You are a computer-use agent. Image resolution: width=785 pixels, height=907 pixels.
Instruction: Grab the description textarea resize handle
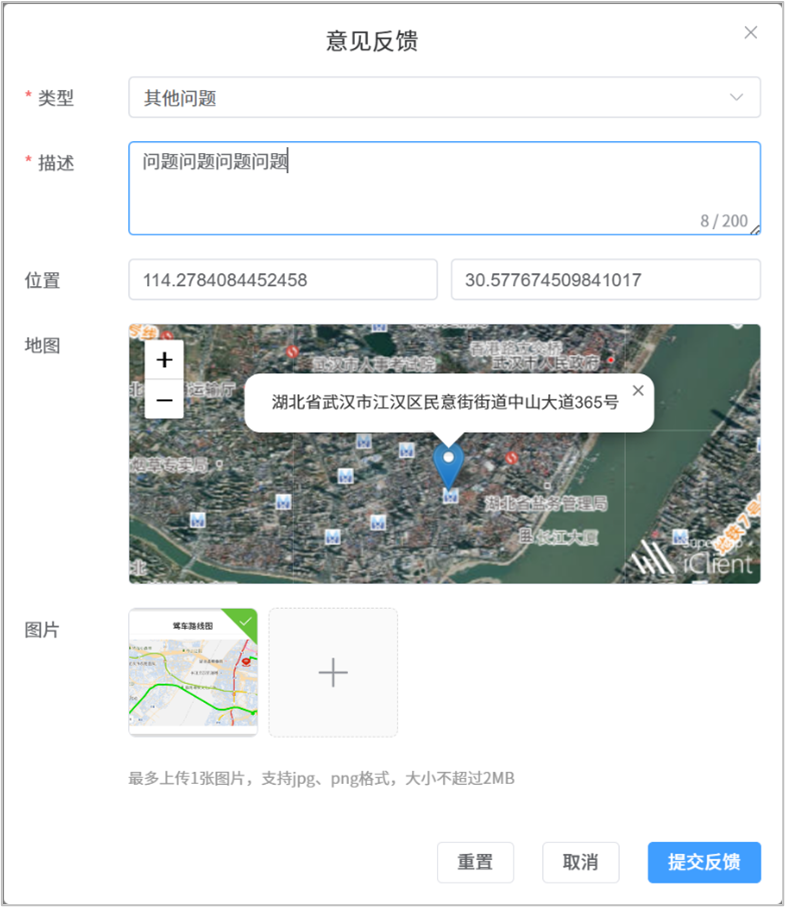pyautogui.click(x=756, y=230)
